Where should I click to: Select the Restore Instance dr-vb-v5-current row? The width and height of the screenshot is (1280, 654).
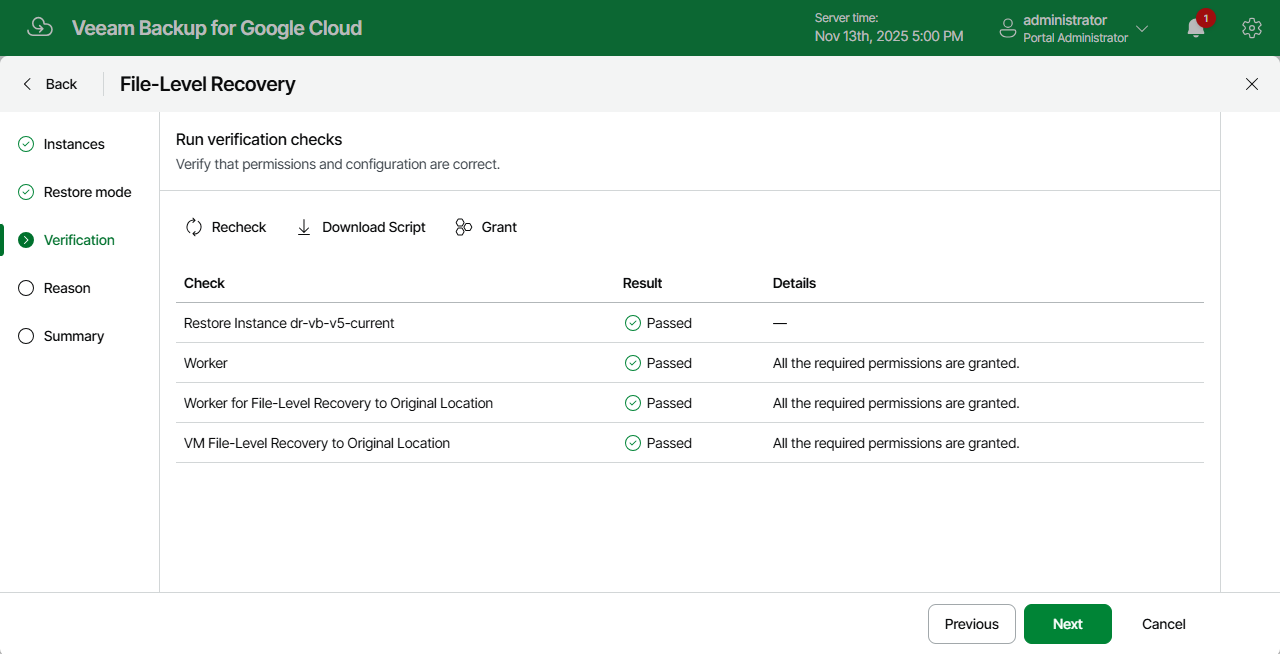coord(690,323)
